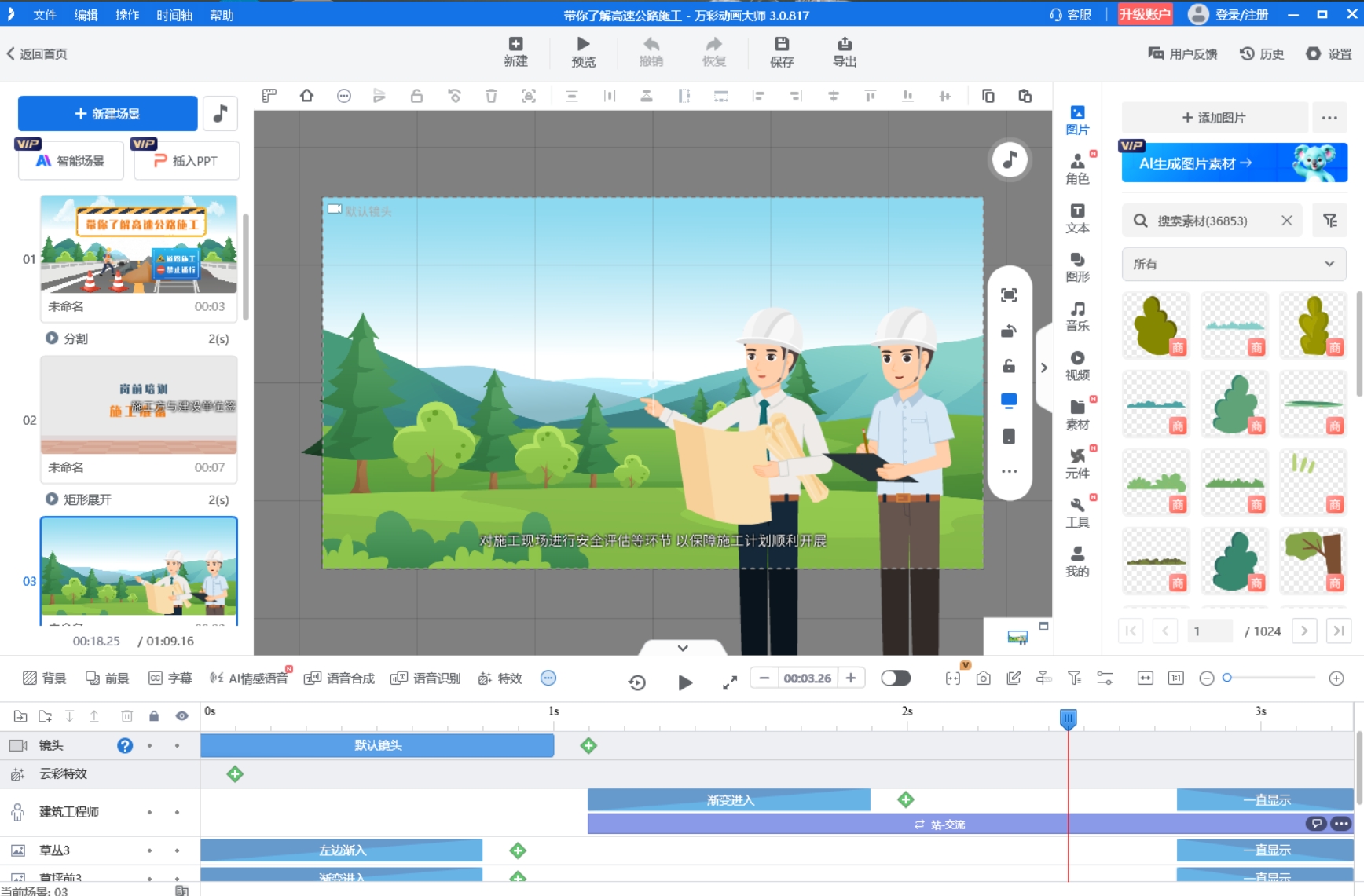Click the fit-to-screen icon in canvas side bar
Viewport: 1364px width, 896px height.
(x=1009, y=295)
